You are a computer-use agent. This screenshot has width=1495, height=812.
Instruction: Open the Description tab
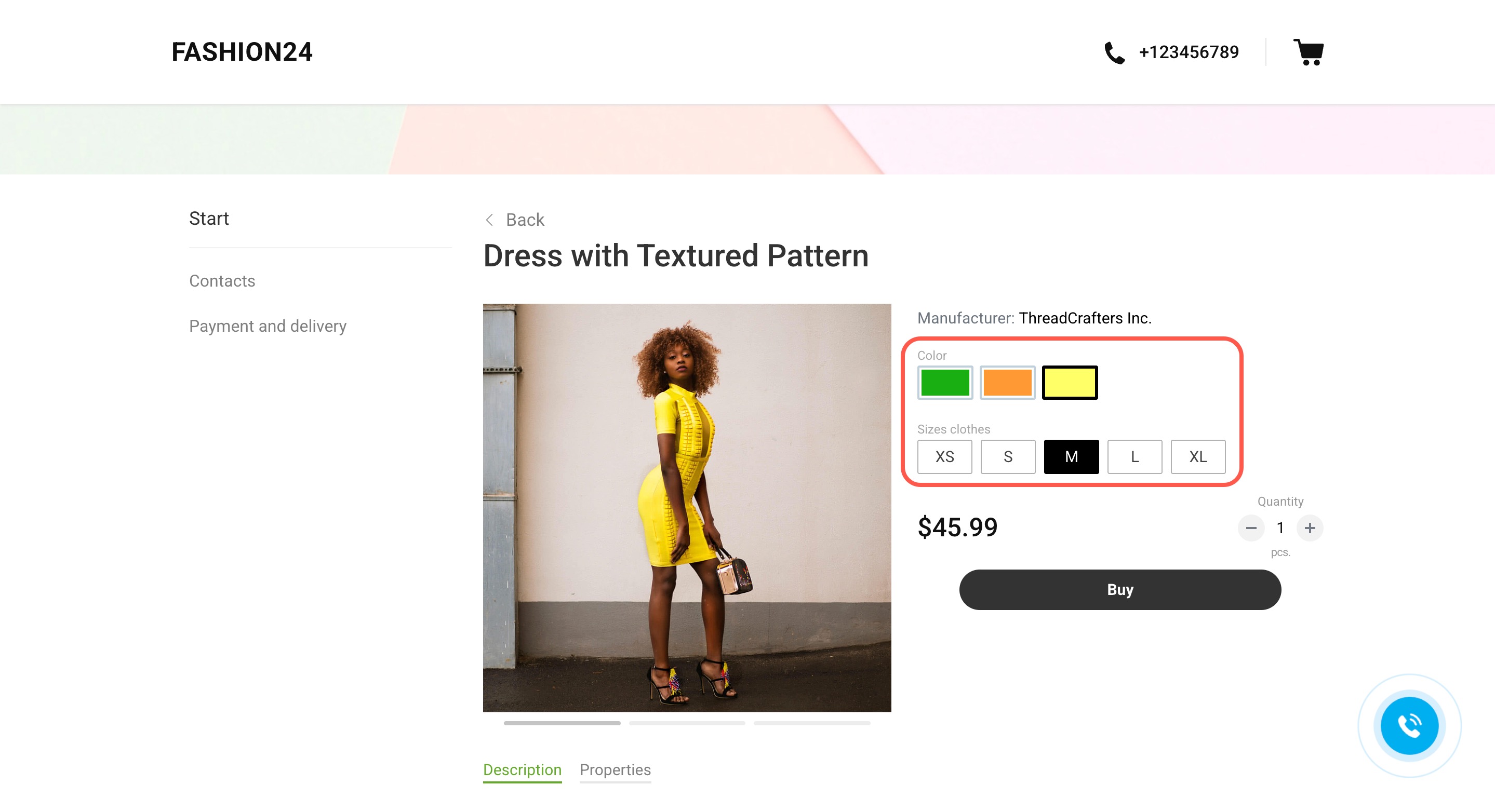522,769
